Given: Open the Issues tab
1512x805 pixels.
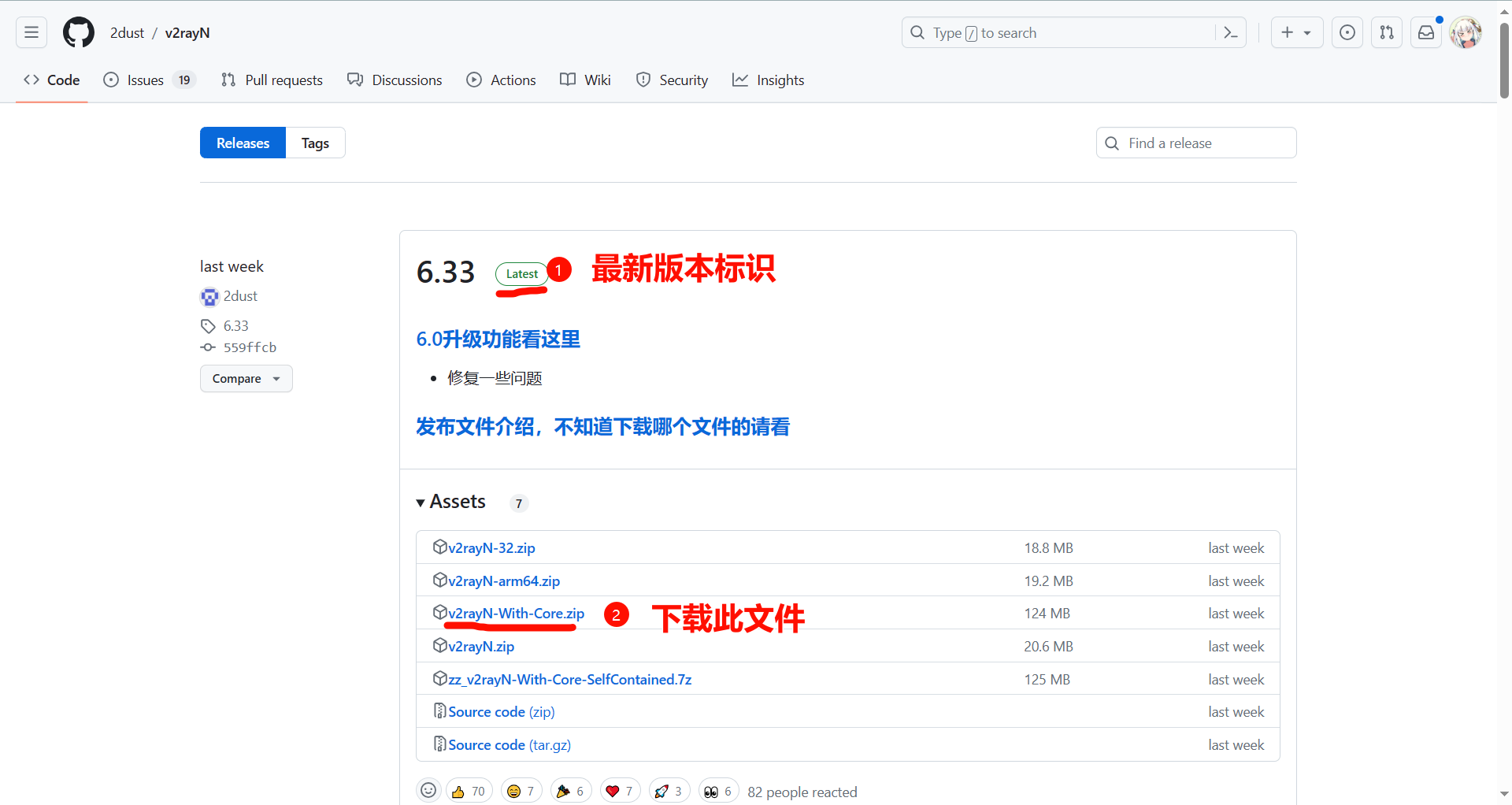Looking at the screenshot, I should click(x=149, y=80).
